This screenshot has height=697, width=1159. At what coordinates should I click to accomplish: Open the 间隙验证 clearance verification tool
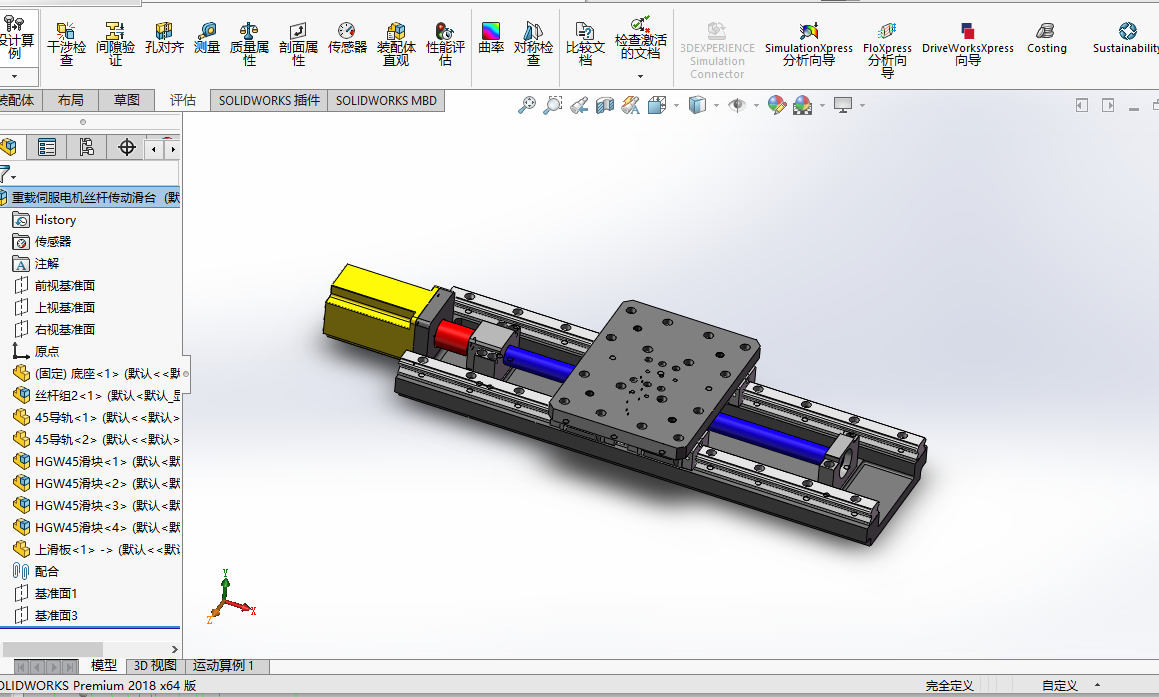click(x=115, y=44)
